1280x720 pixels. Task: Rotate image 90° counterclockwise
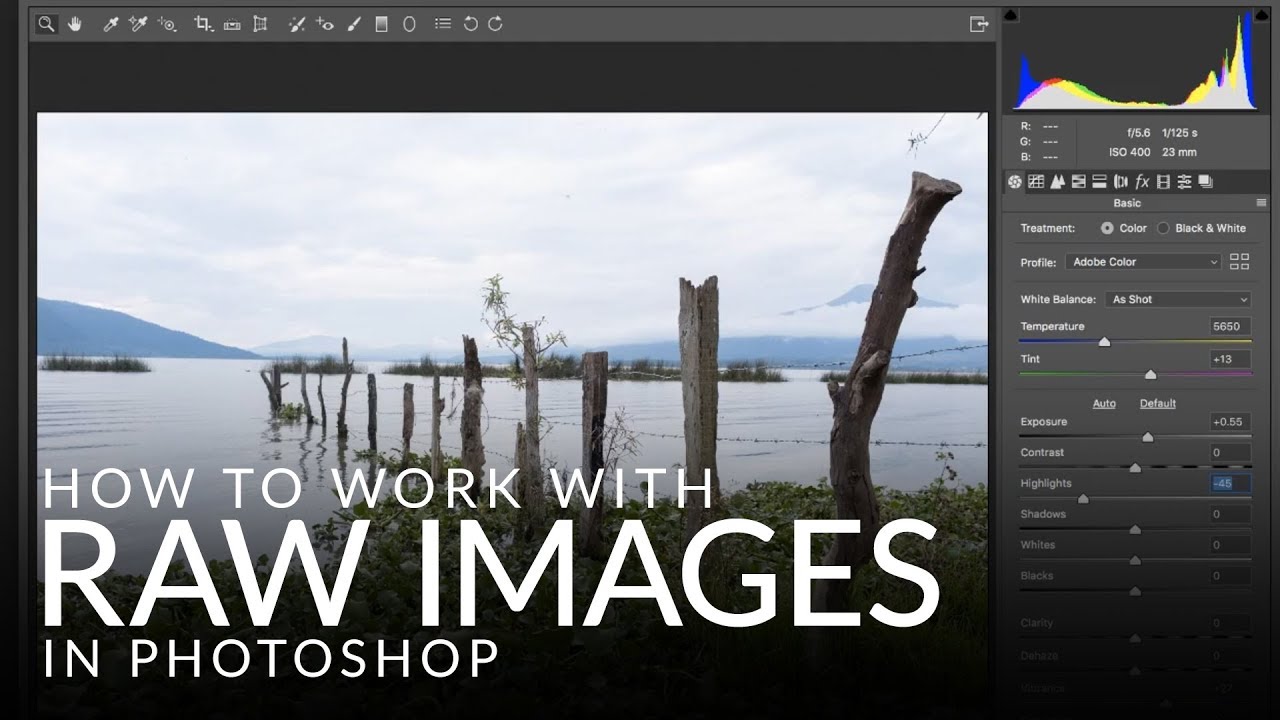click(470, 24)
